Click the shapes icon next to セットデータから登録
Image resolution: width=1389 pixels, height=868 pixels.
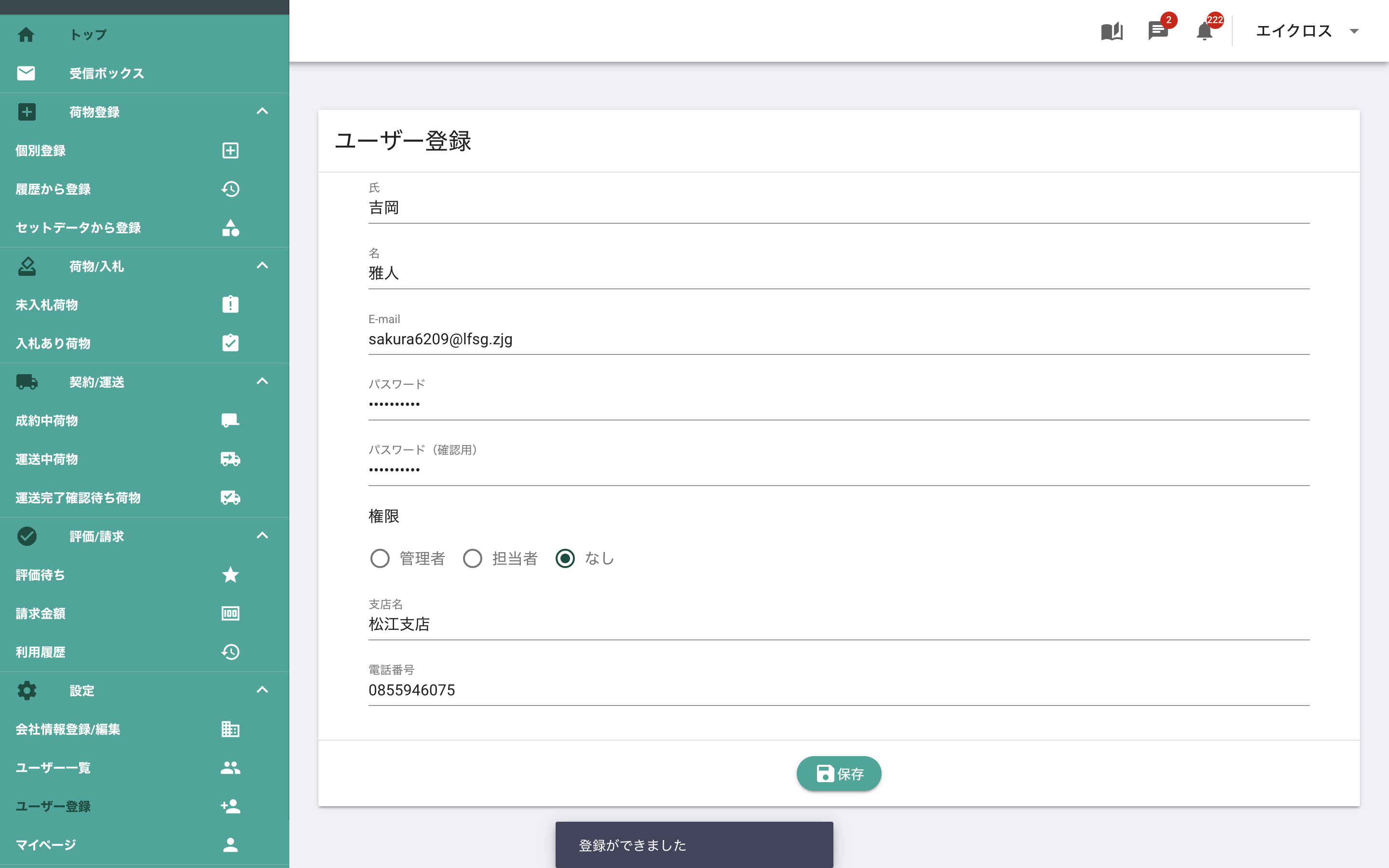click(230, 227)
